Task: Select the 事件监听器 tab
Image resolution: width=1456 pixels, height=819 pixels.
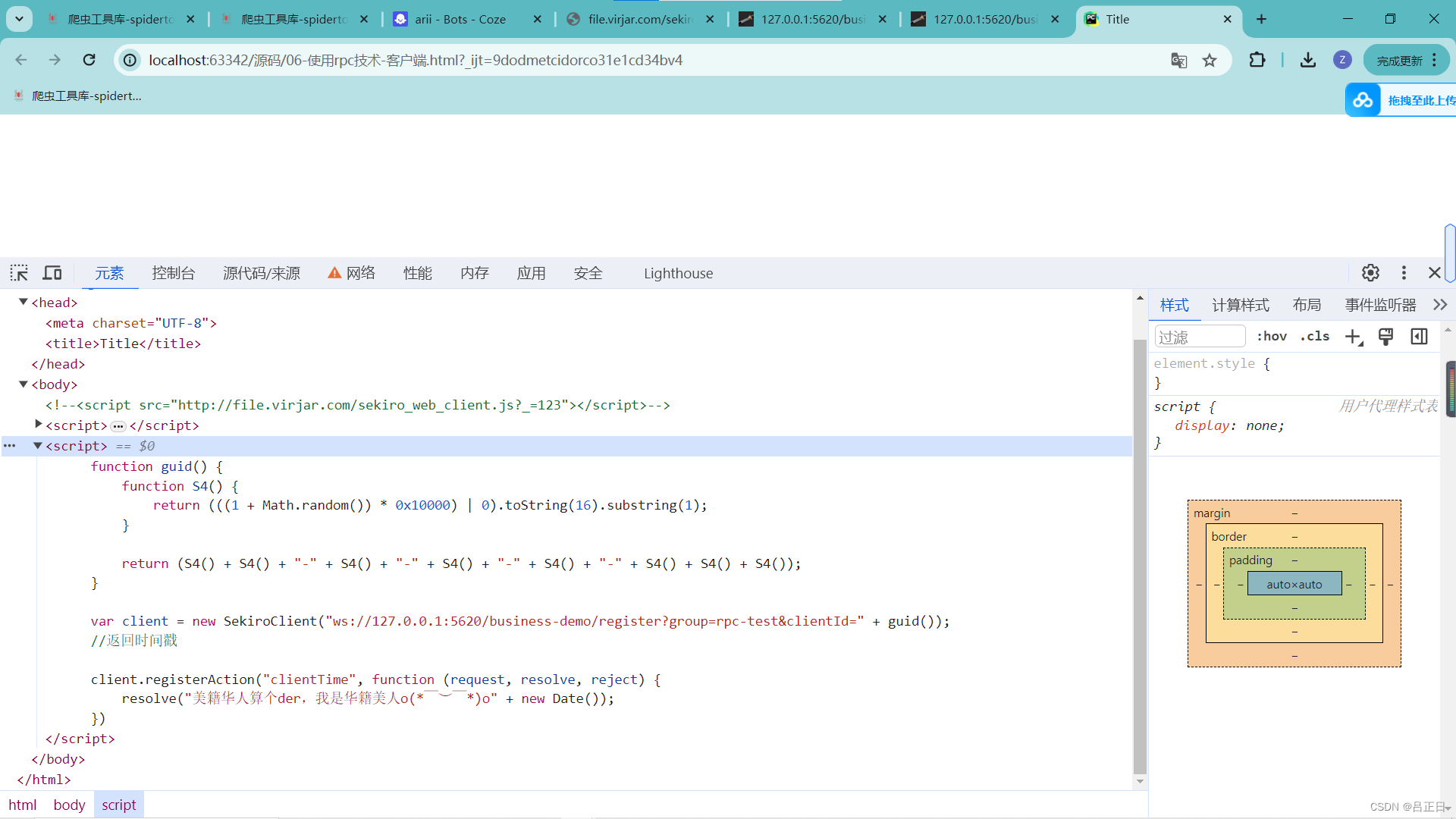Action: pyautogui.click(x=1381, y=305)
